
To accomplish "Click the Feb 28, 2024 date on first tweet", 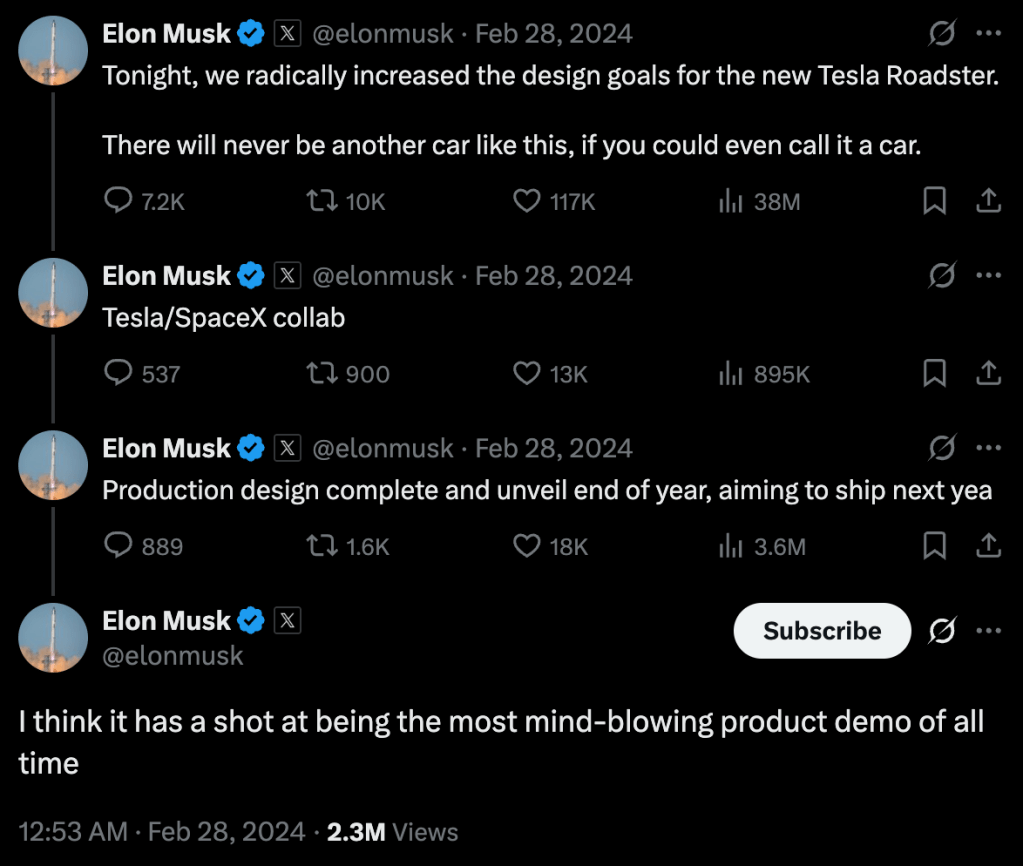I will 553,34.
